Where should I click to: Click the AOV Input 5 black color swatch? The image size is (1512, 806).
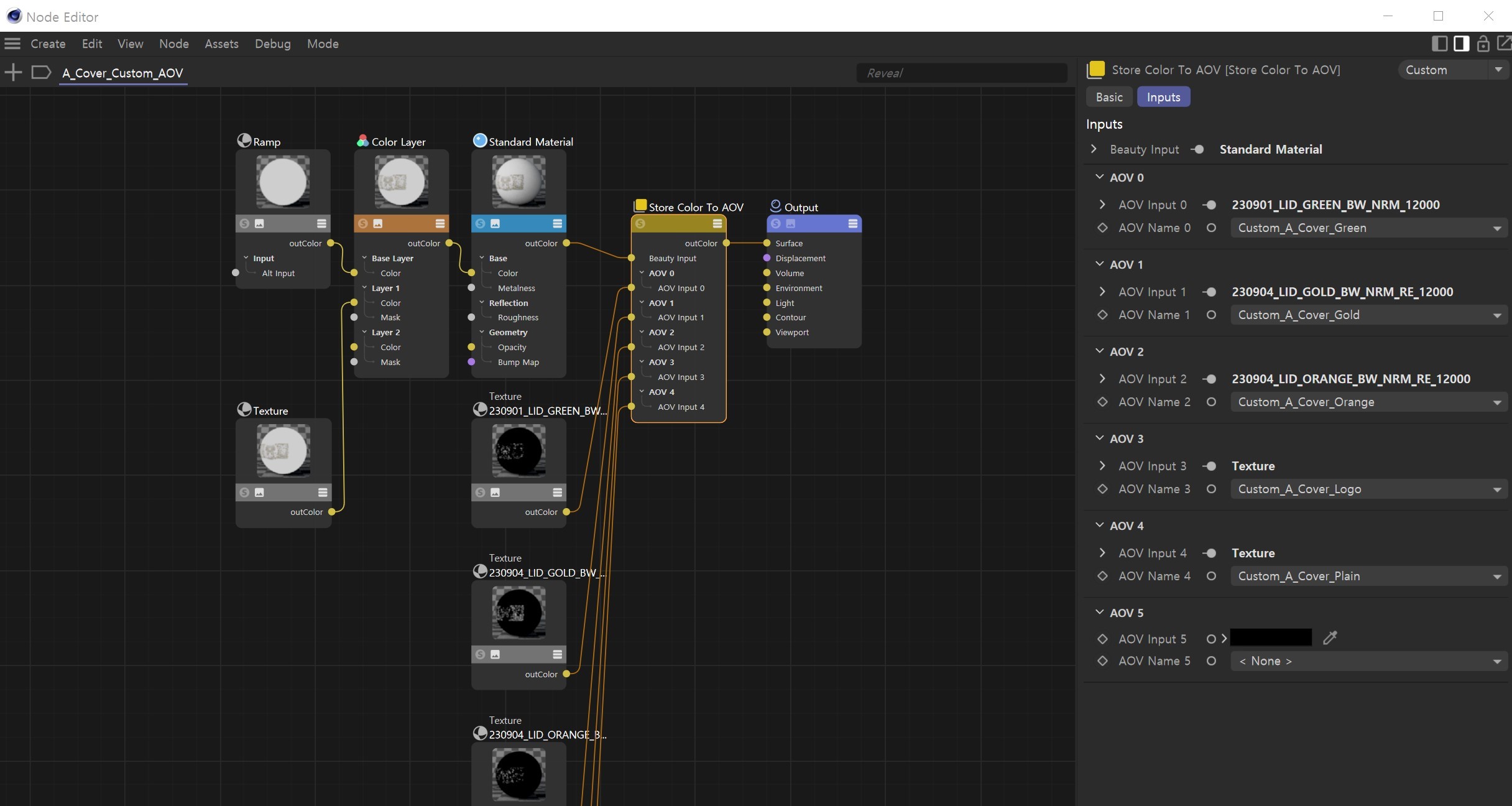(1271, 637)
